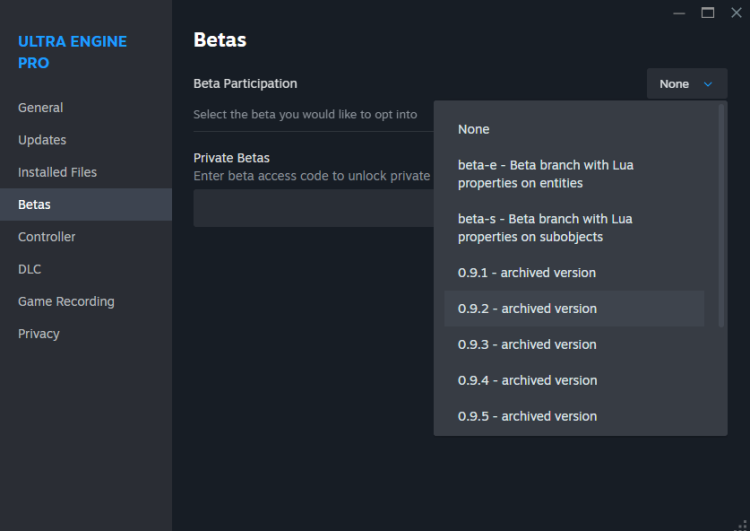Choose beta-s Lua properties on subobjects branch

tap(545, 228)
